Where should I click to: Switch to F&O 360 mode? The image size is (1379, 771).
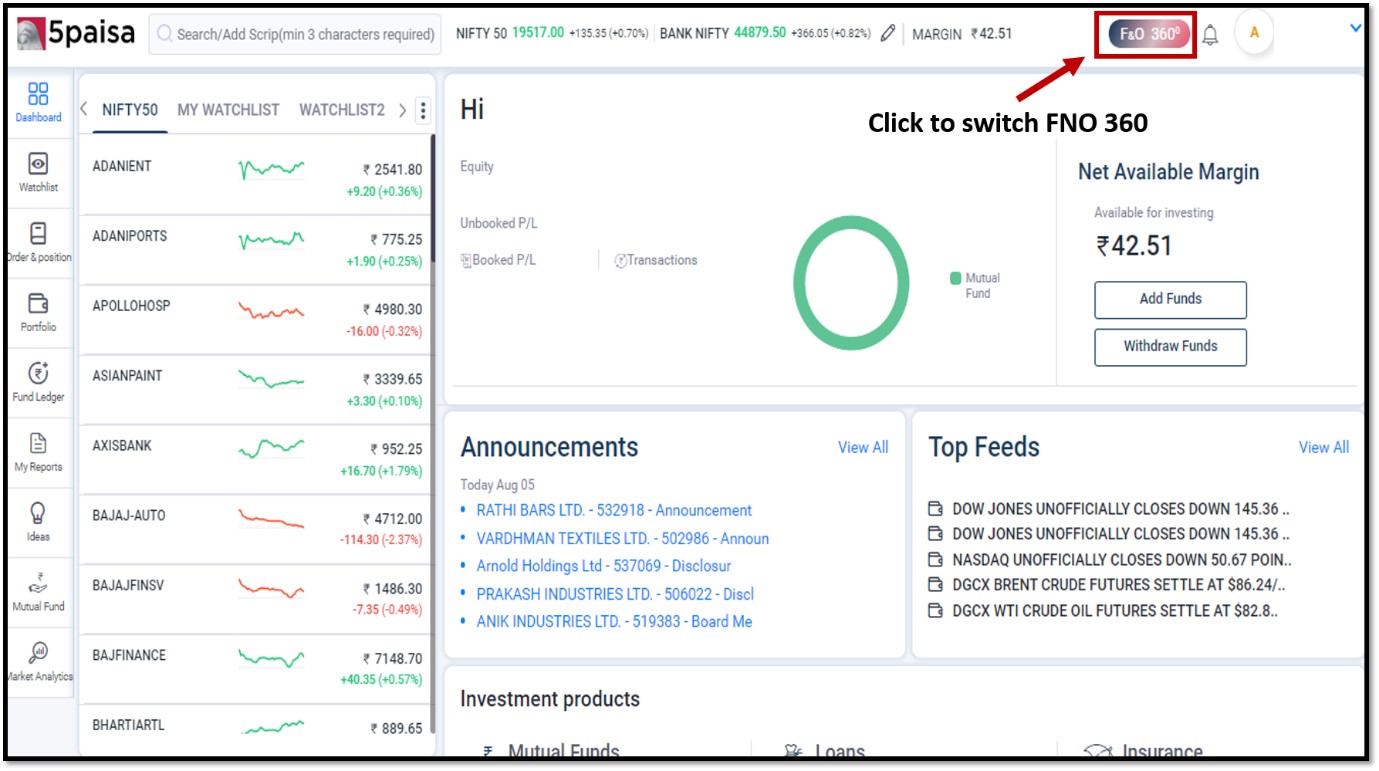coord(1149,34)
